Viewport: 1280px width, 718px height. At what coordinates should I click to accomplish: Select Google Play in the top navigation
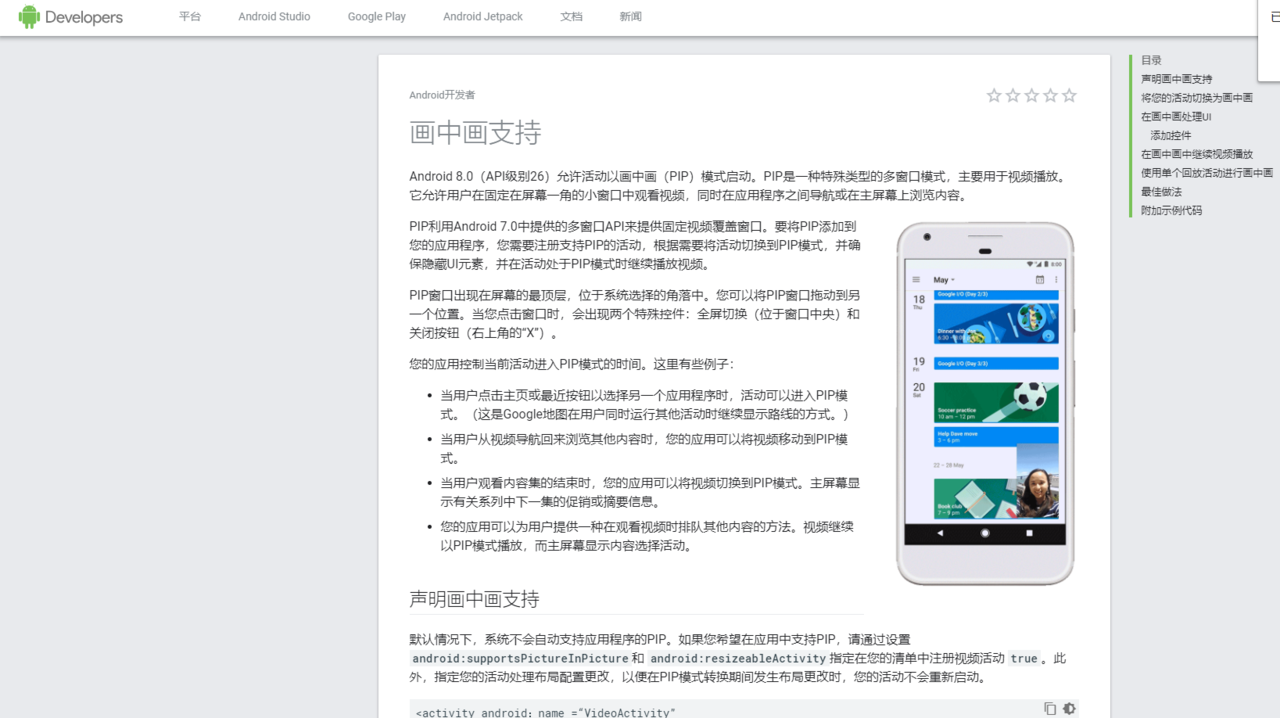[x=376, y=16]
